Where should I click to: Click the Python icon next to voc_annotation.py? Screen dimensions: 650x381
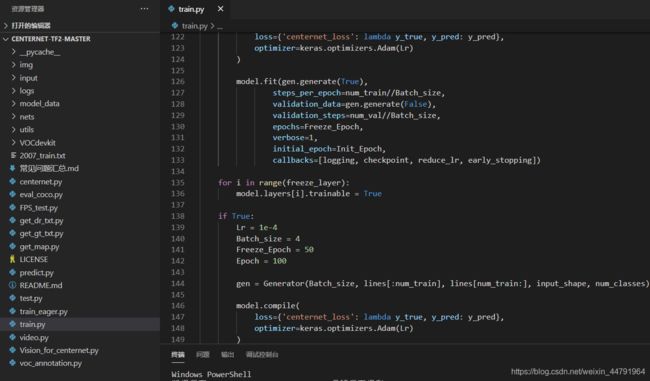(x=12, y=363)
